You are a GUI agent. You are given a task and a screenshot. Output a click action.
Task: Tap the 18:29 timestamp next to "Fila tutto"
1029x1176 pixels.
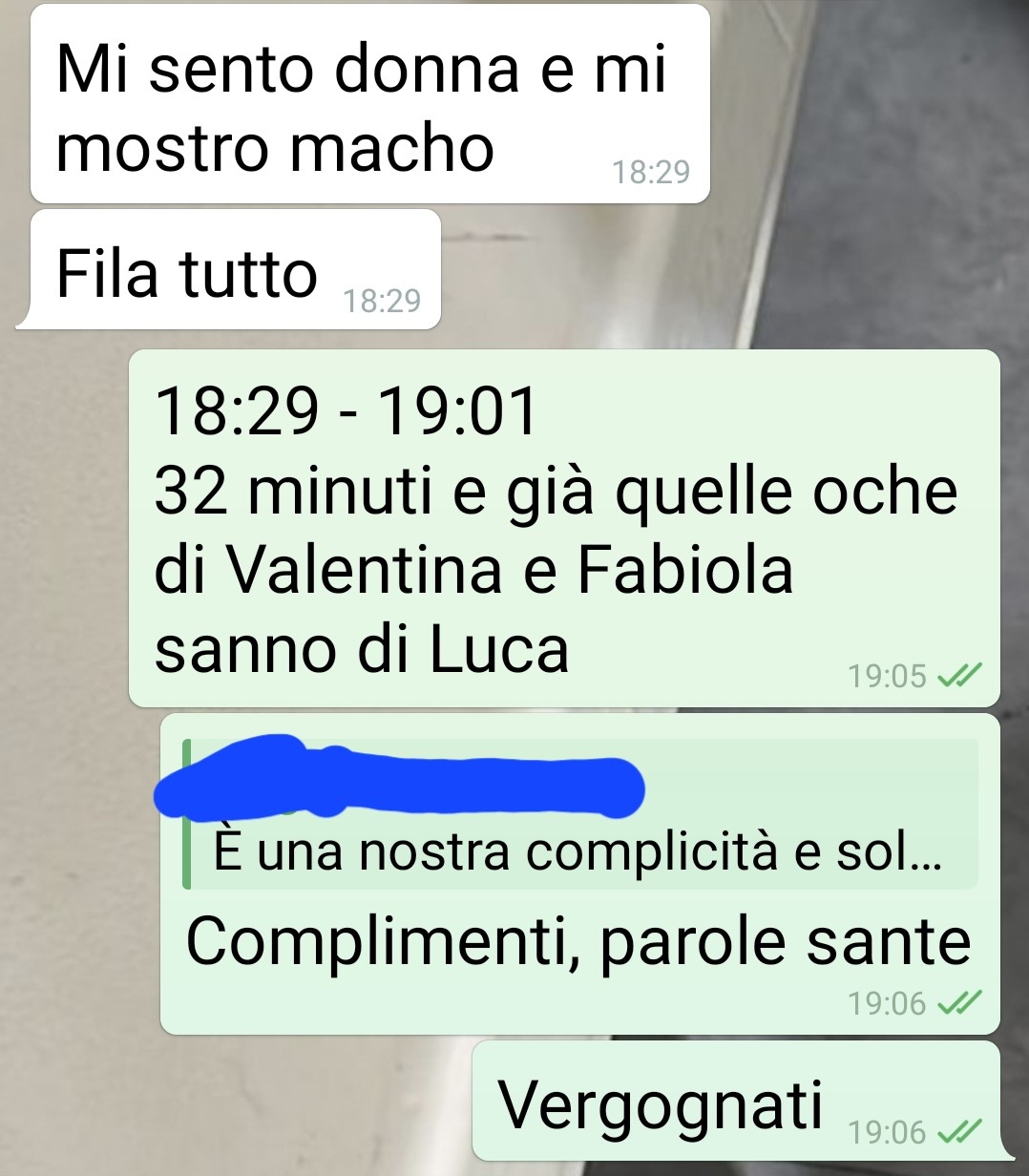click(x=382, y=301)
